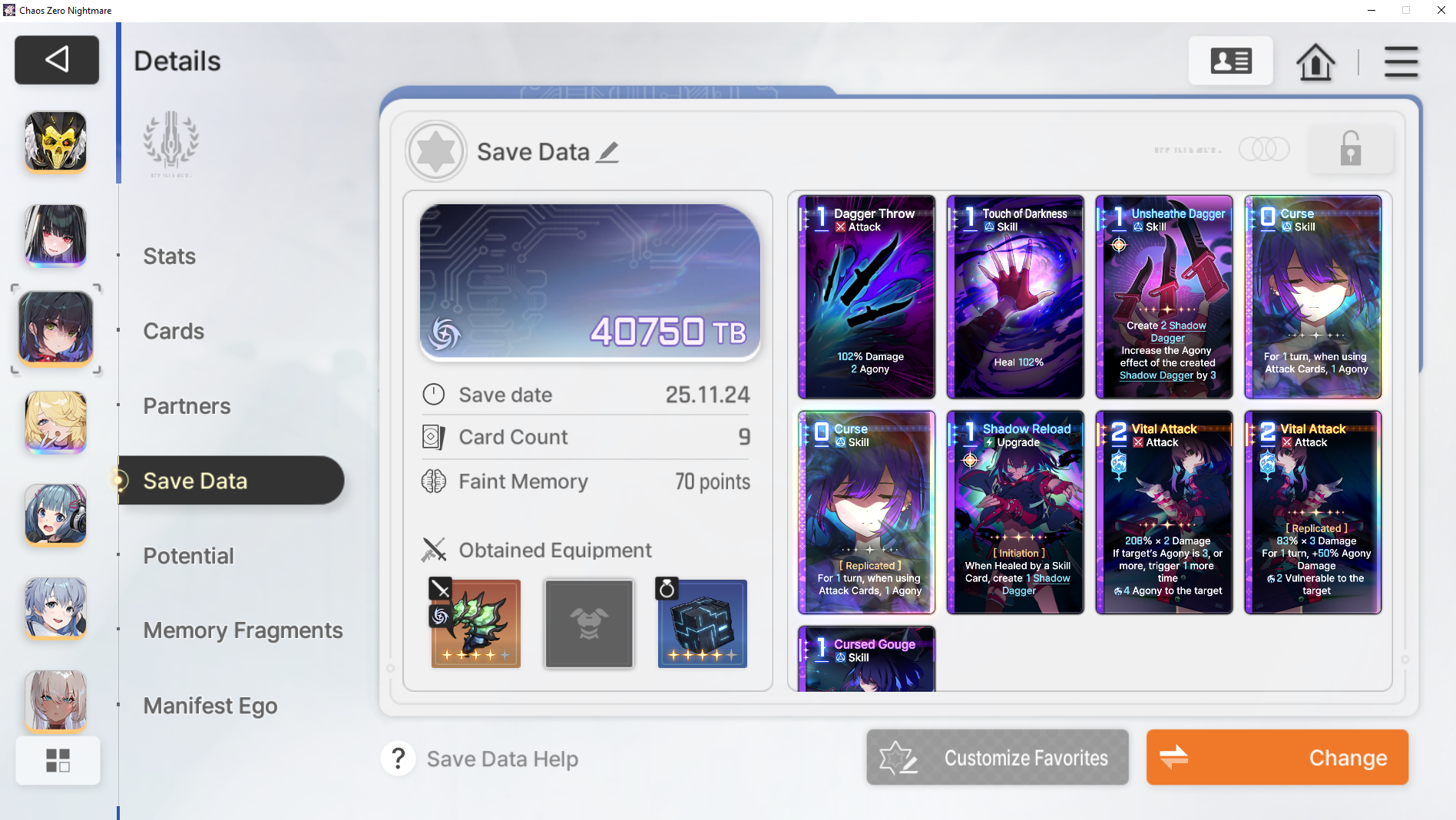
Task: View the Cursed Gouge card
Action: (x=866, y=659)
